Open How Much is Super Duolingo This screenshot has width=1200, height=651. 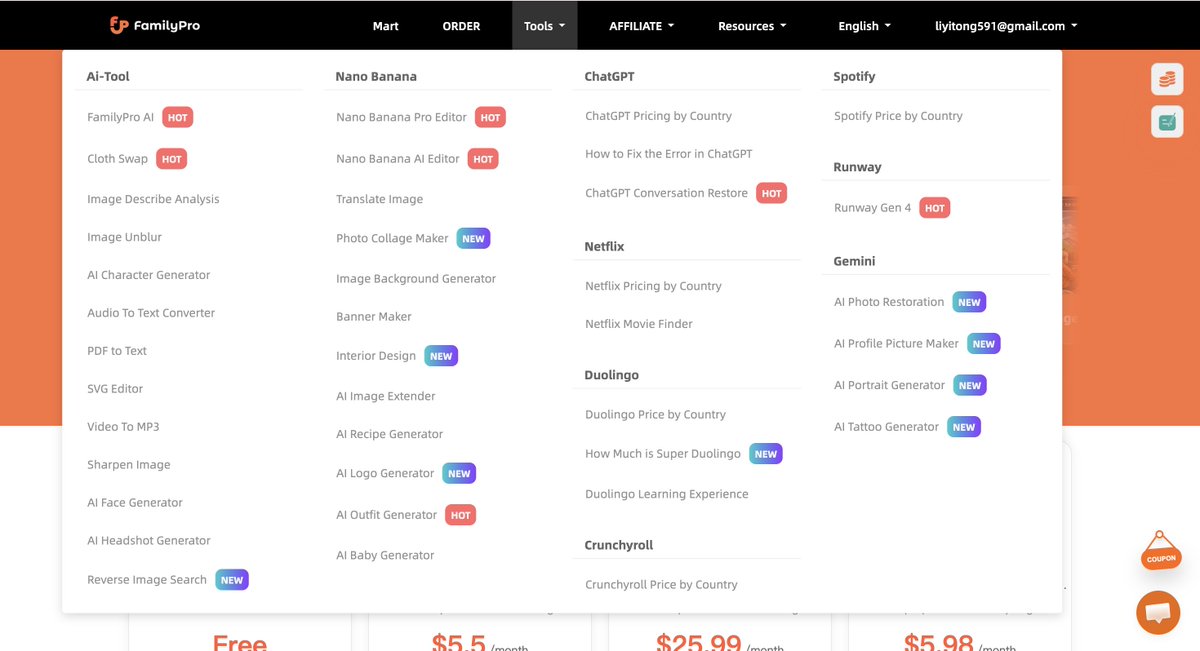pos(663,454)
